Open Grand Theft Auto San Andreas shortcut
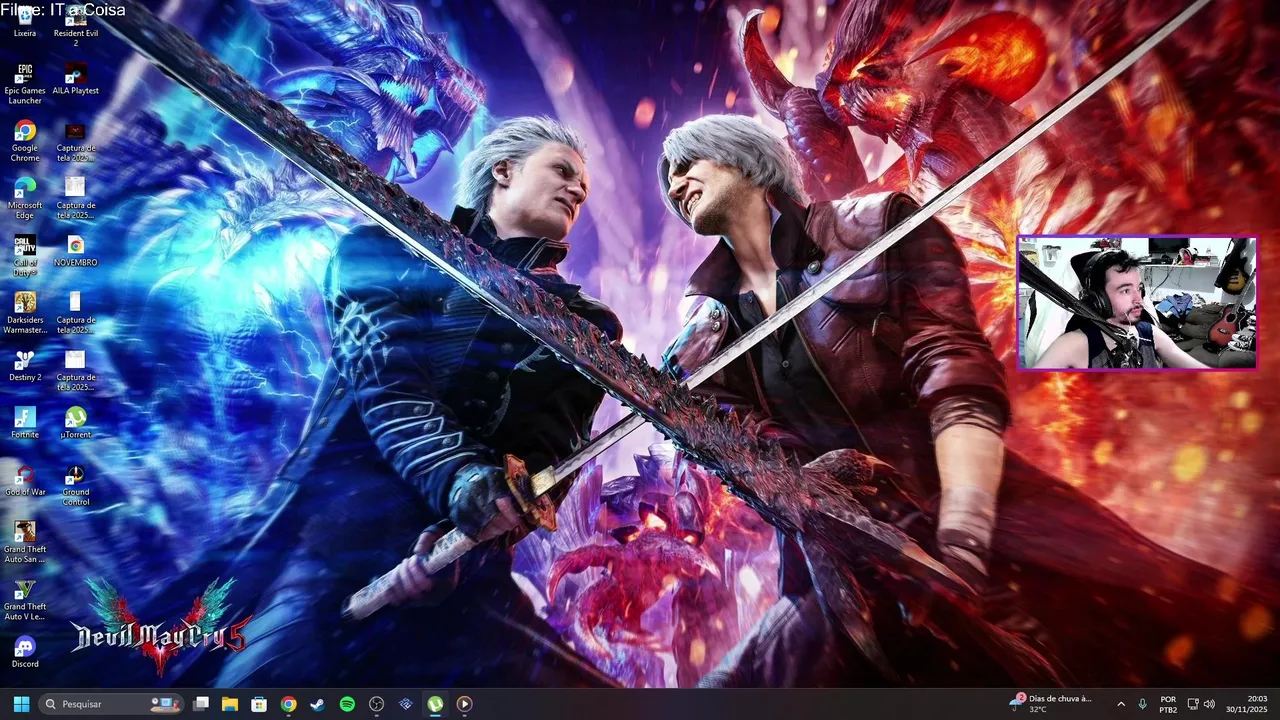 click(x=25, y=542)
